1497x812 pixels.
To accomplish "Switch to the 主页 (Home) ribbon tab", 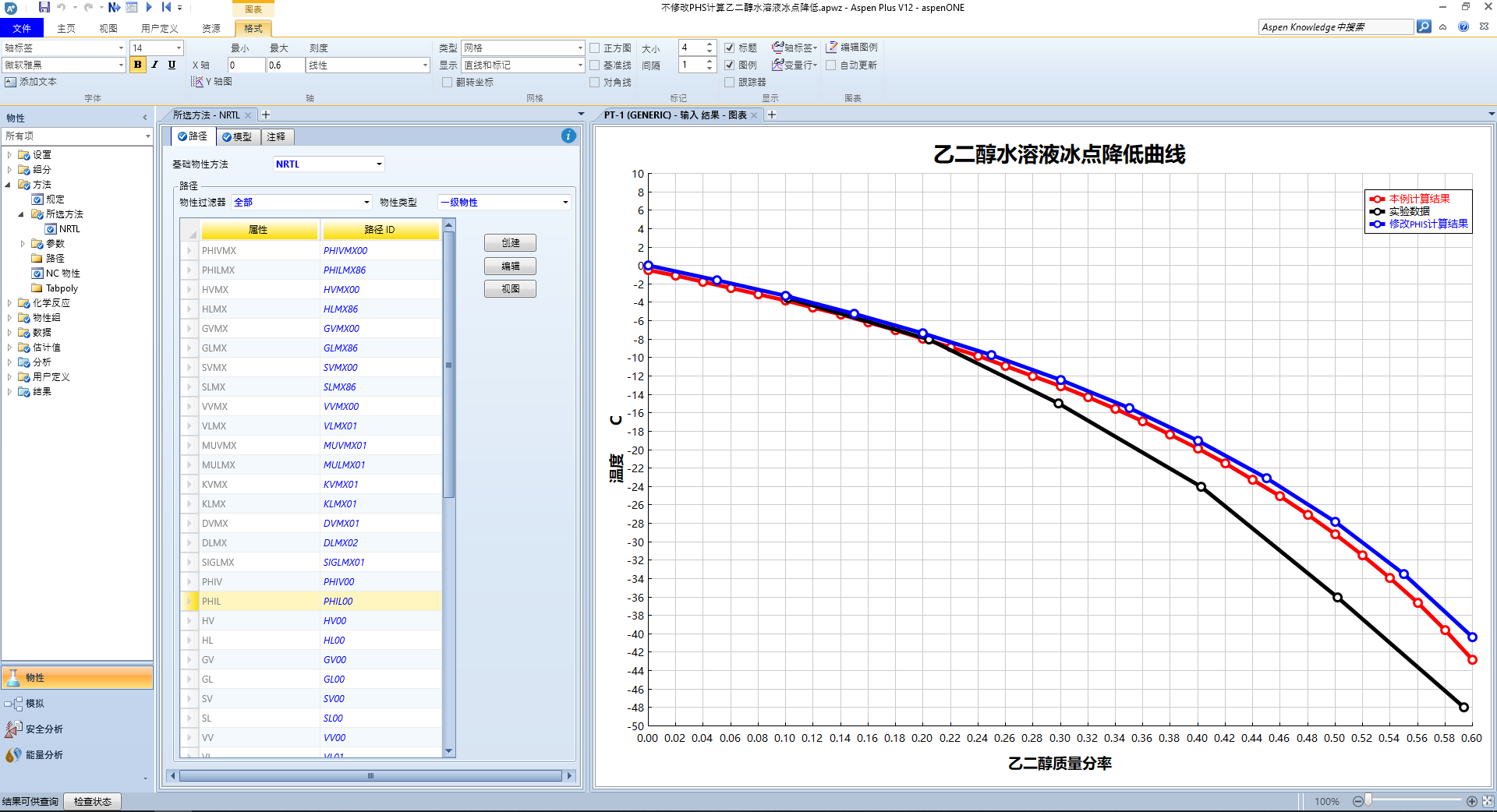I will click(x=66, y=28).
